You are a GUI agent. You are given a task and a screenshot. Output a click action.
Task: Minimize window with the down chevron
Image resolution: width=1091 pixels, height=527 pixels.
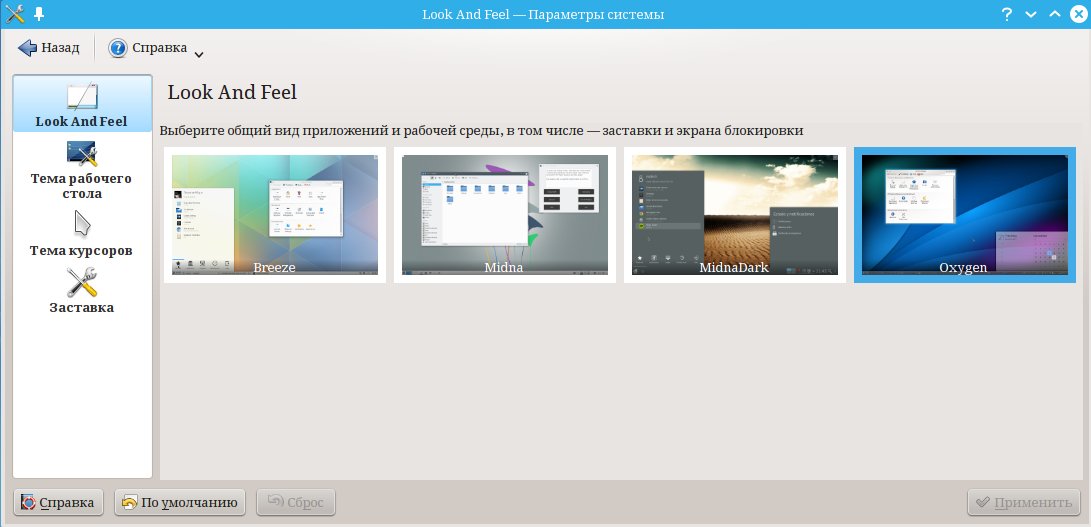pos(1031,14)
